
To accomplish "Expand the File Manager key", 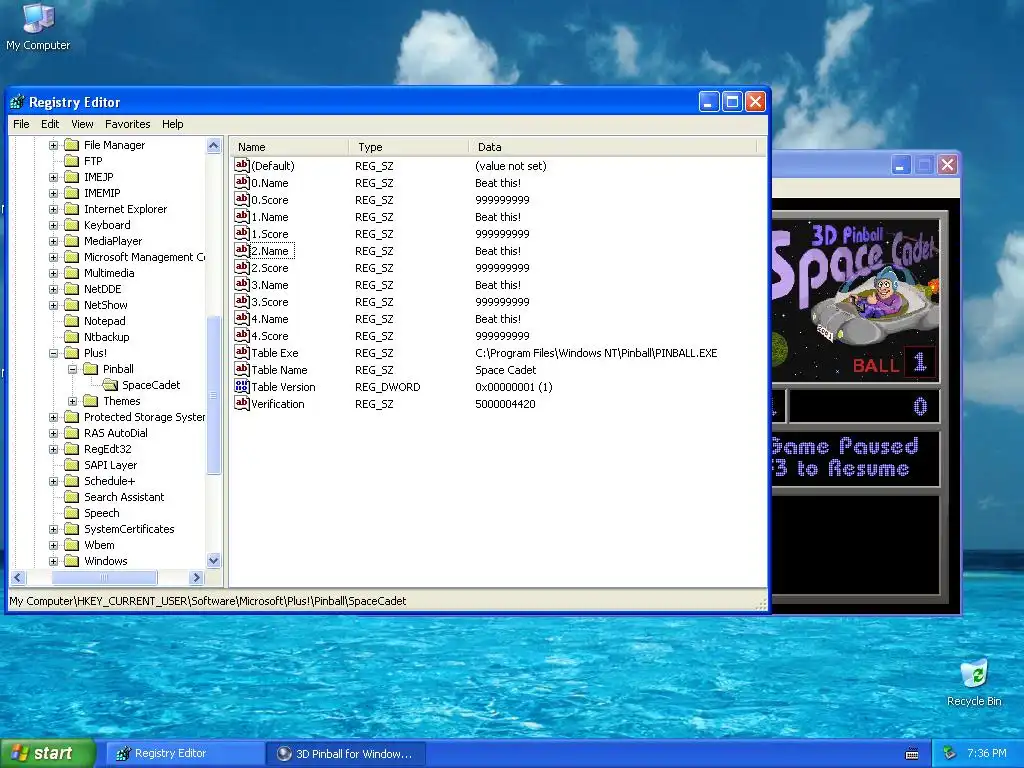I will pos(54,145).
